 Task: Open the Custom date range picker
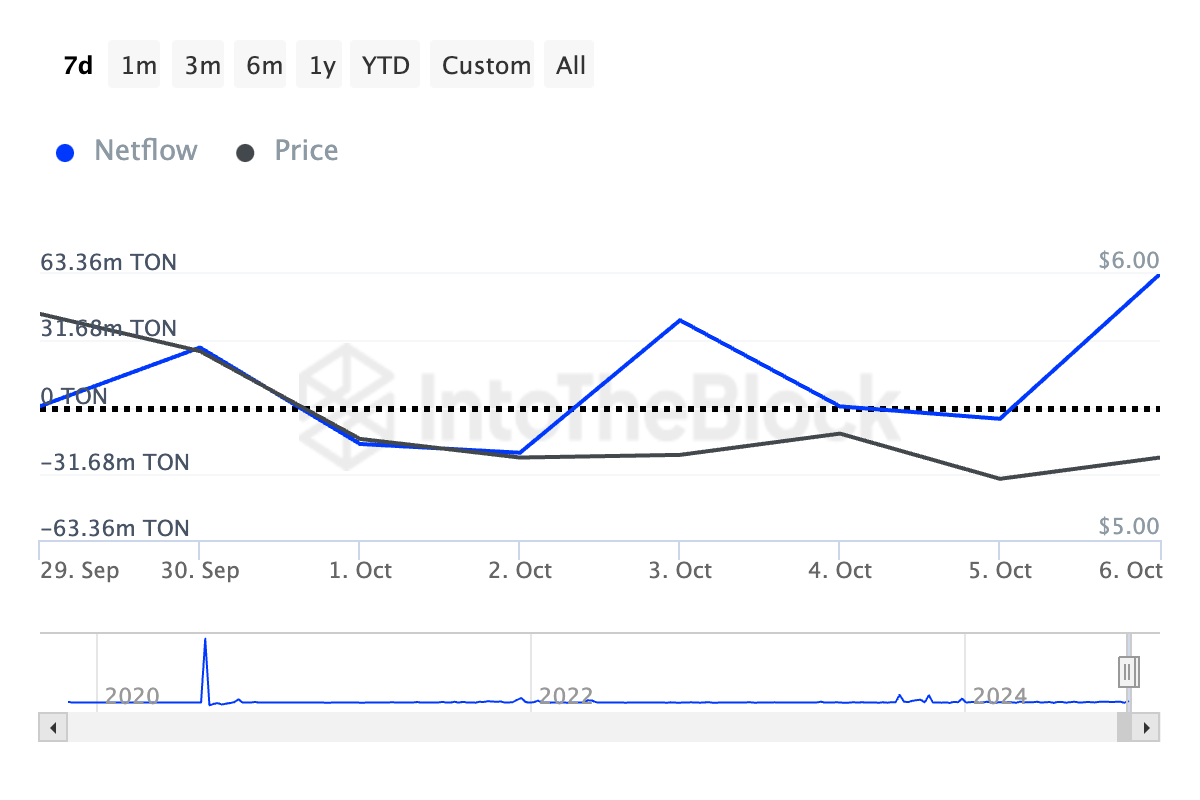point(486,66)
